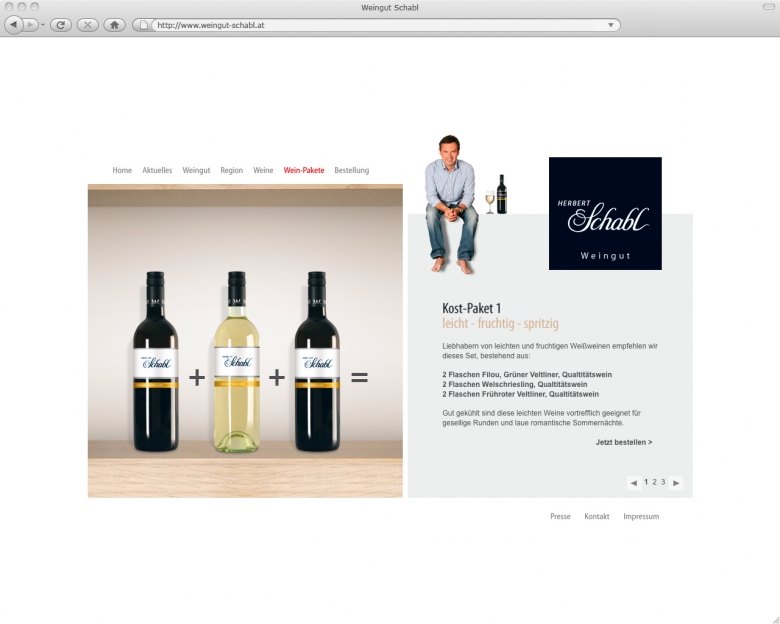Open the Weine menu item

tap(263, 170)
